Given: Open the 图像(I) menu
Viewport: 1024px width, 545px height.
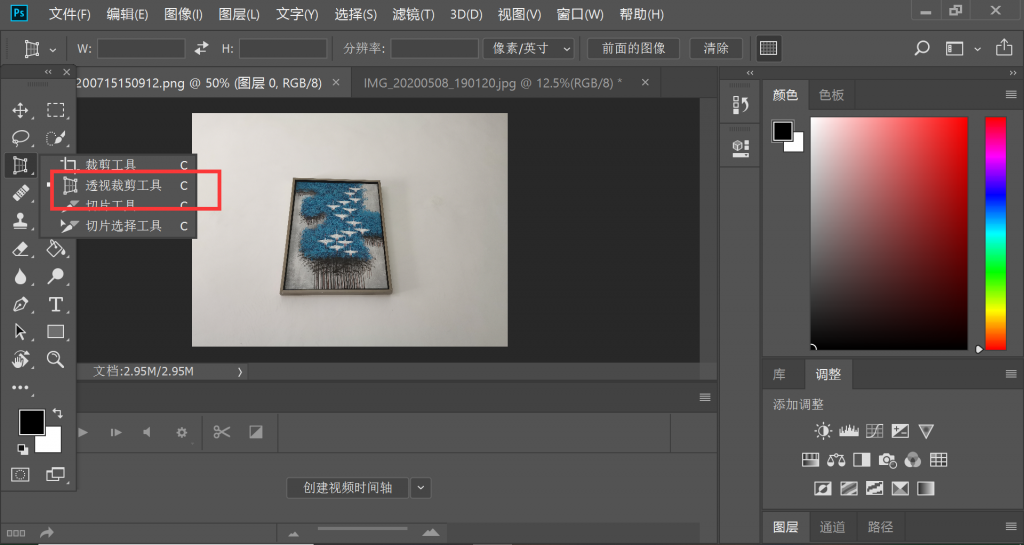Looking at the screenshot, I should 184,14.
